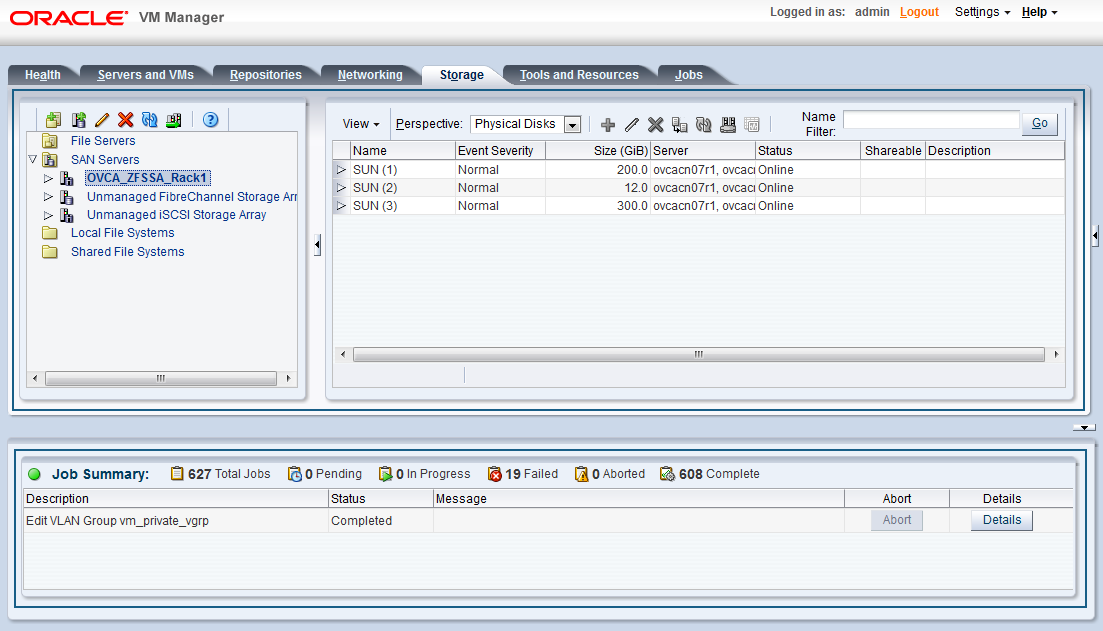Switch to the Repositories tab

[x=266, y=75]
